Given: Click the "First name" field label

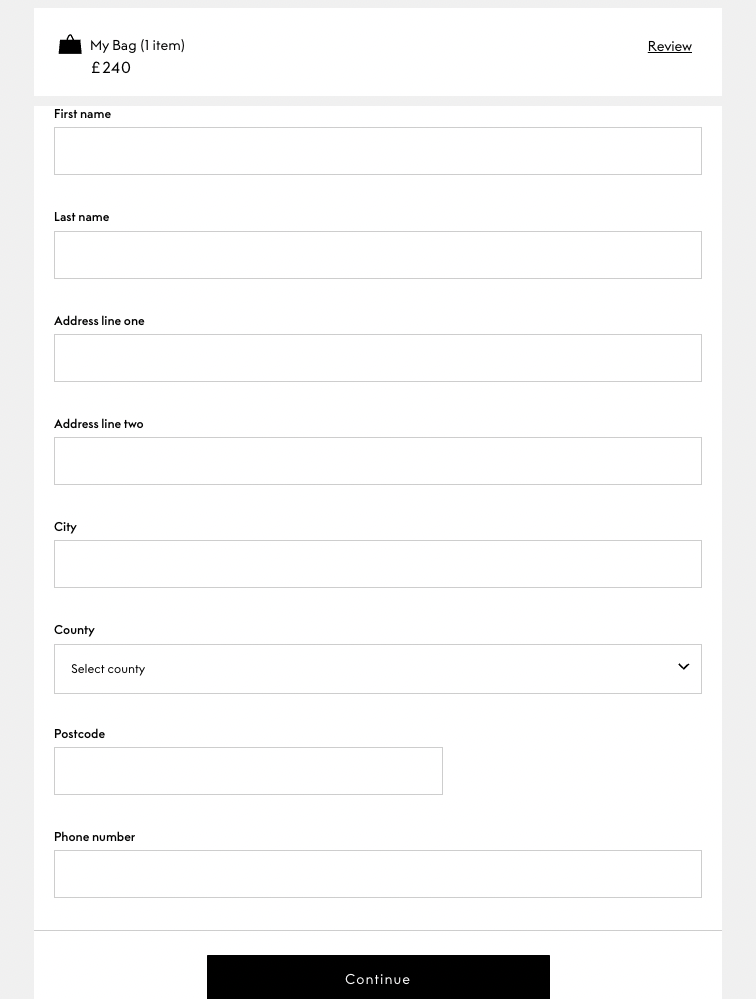Looking at the screenshot, I should 82,114.
